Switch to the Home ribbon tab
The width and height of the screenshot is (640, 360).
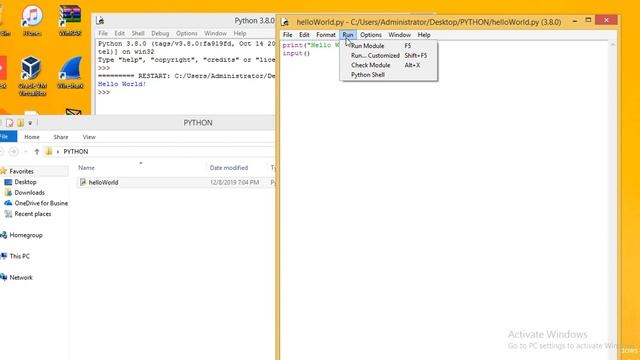pyautogui.click(x=32, y=137)
